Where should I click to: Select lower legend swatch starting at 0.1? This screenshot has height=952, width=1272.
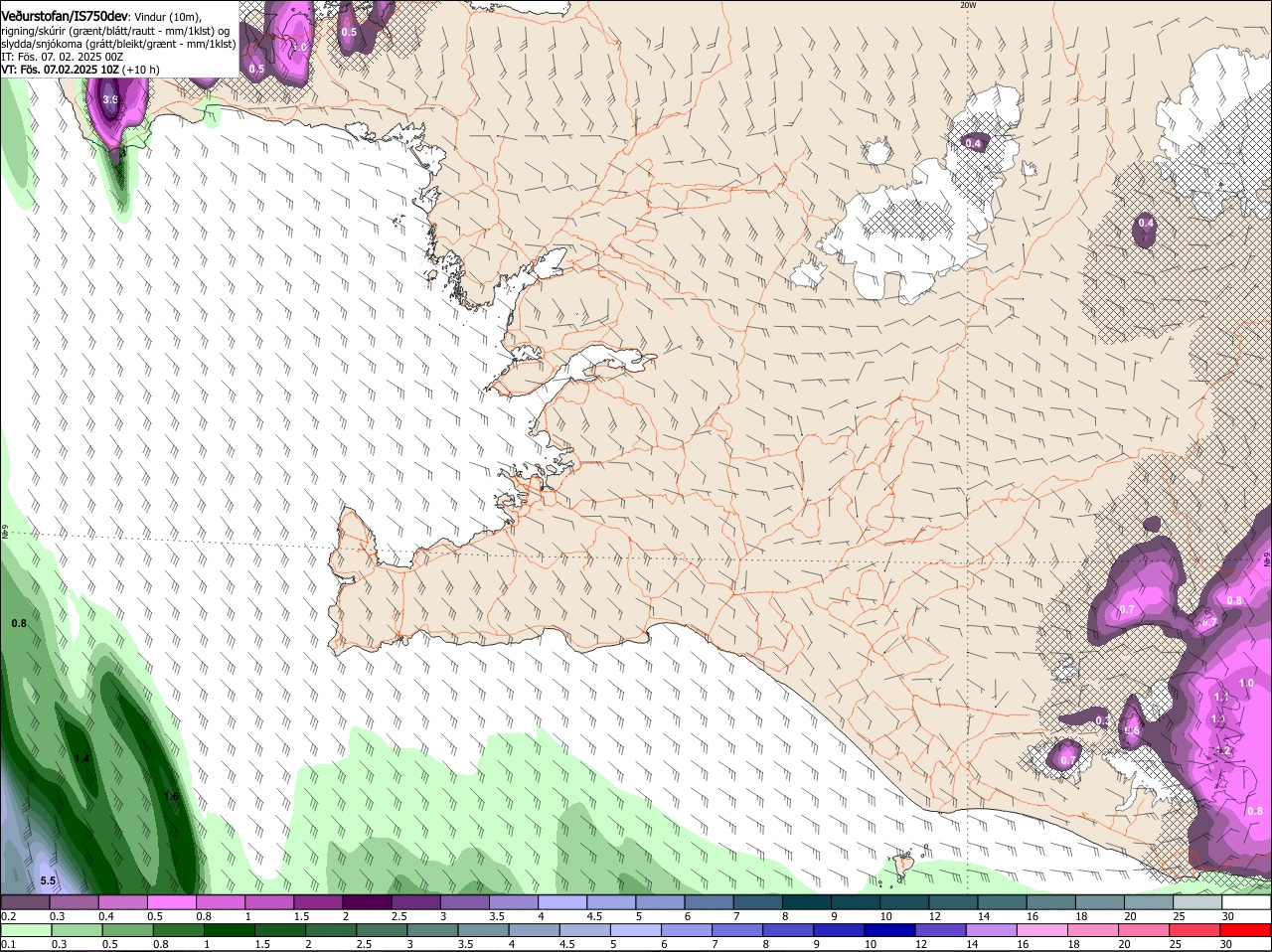pos(25,930)
